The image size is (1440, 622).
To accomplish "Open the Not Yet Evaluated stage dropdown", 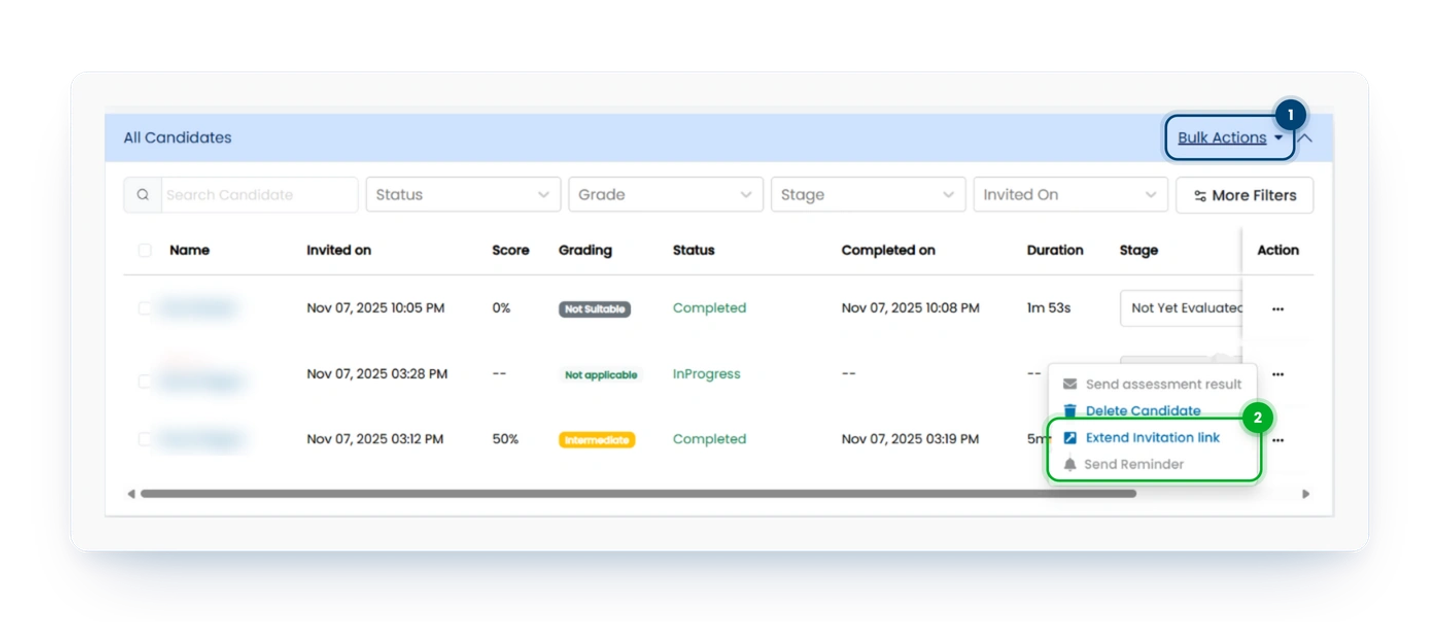I will pyautogui.click(x=1181, y=308).
